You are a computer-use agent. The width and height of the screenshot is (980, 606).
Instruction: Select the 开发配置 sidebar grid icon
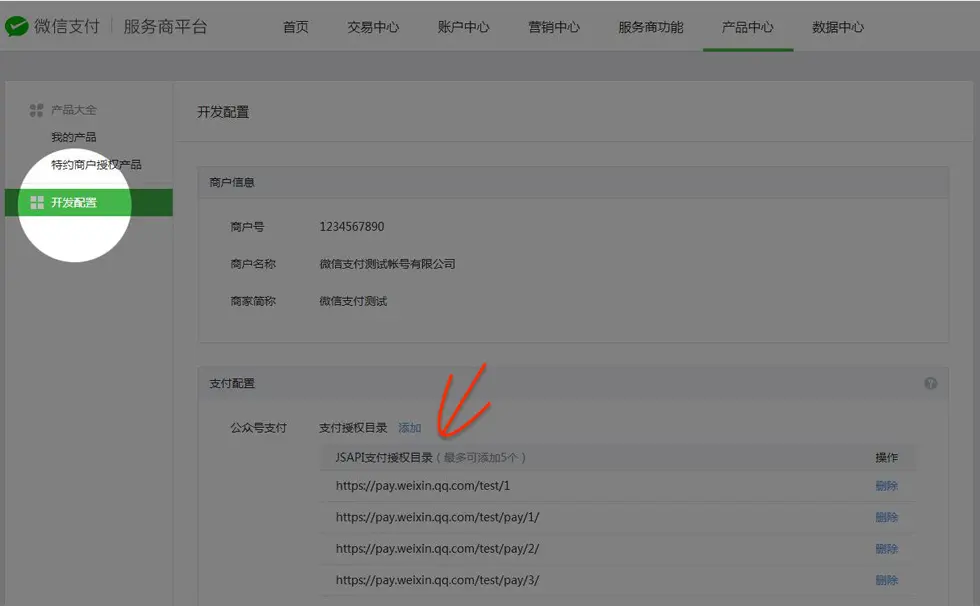[x=38, y=202]
